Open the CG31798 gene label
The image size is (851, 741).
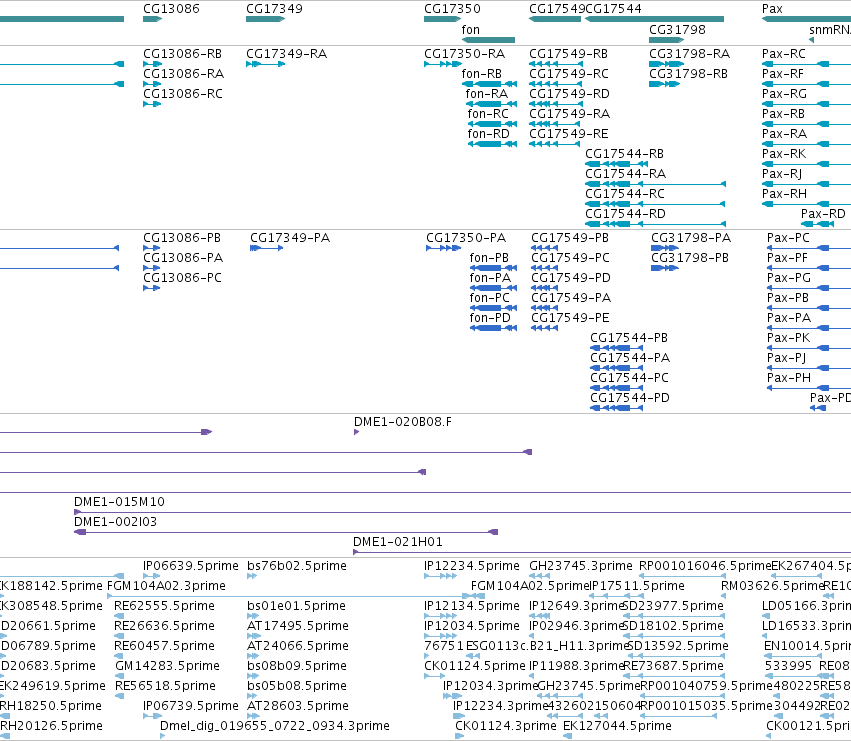(x=677, y=30)
